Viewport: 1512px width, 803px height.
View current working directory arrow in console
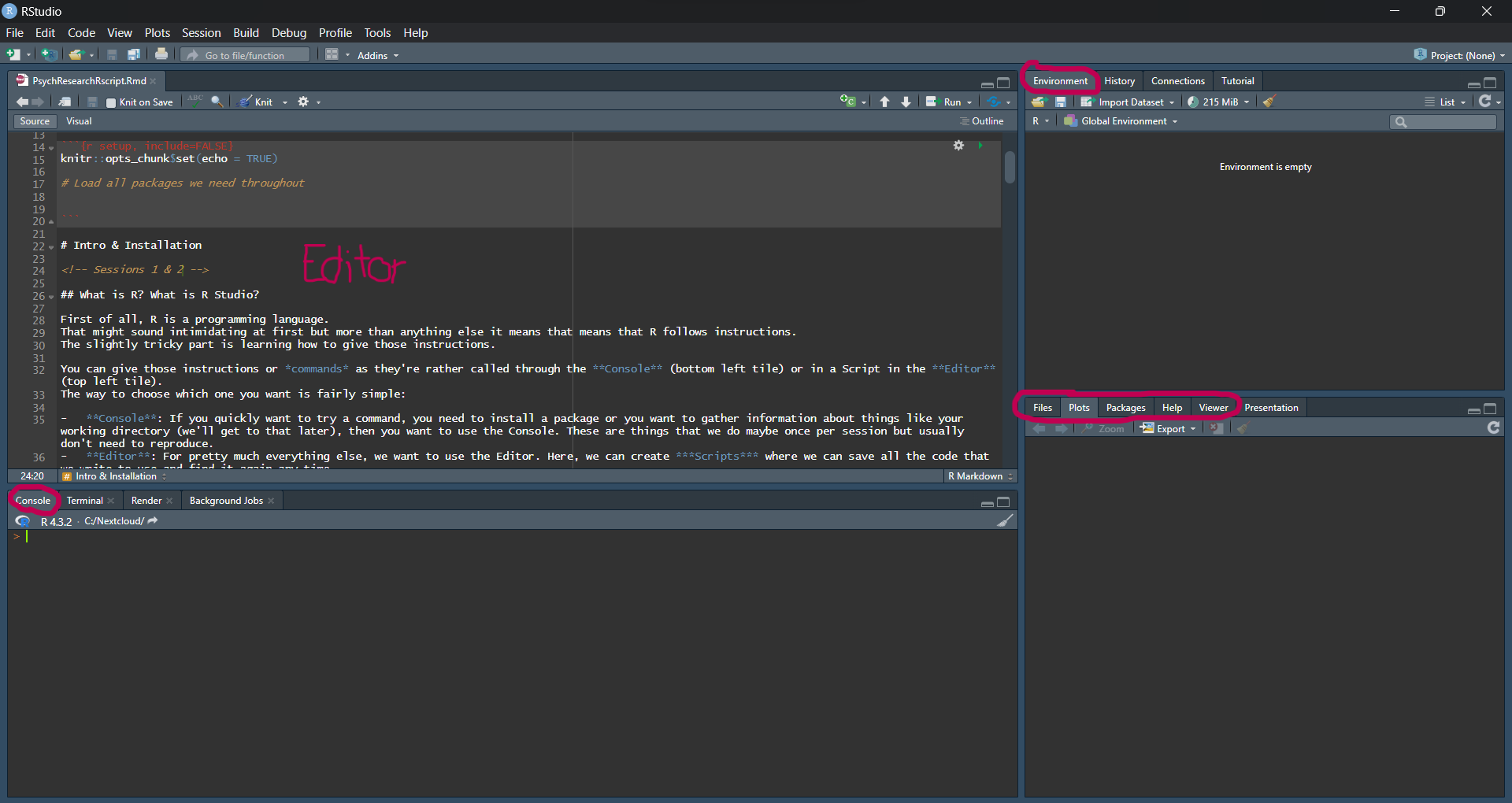[153, 520]
